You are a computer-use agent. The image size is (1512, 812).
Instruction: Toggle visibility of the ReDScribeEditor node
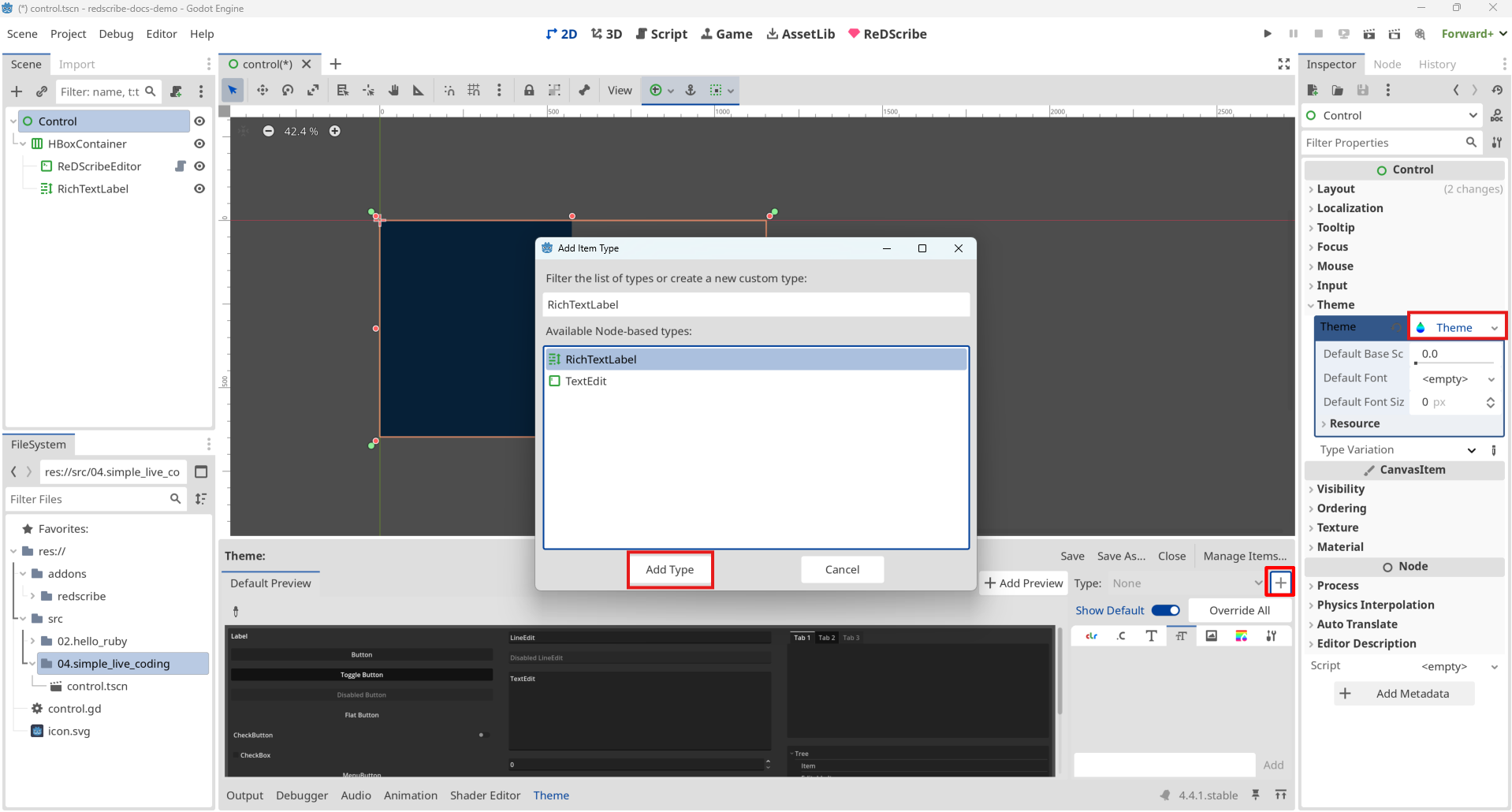[x=199, y=166]
